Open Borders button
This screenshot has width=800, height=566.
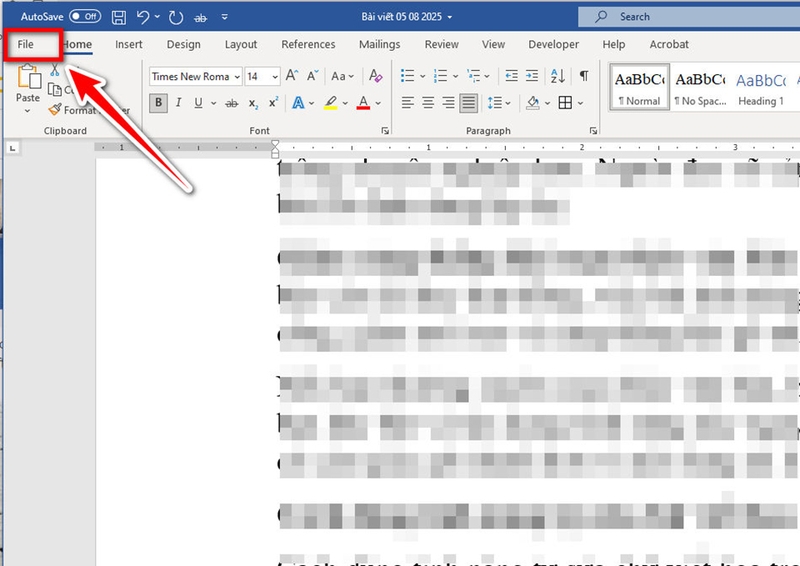click(565, 103)
